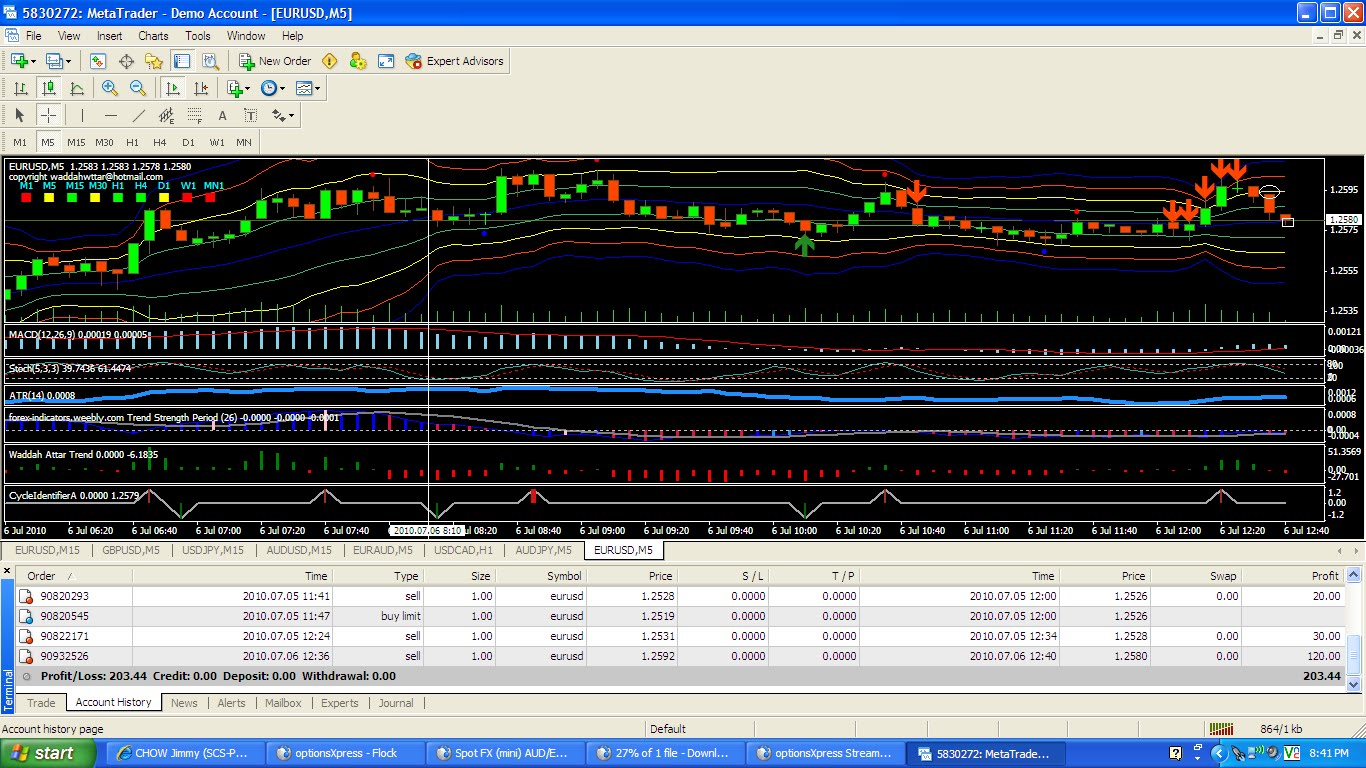Open the Insert menu
The width and height of the screenshot is (1366, 768).
109,36
